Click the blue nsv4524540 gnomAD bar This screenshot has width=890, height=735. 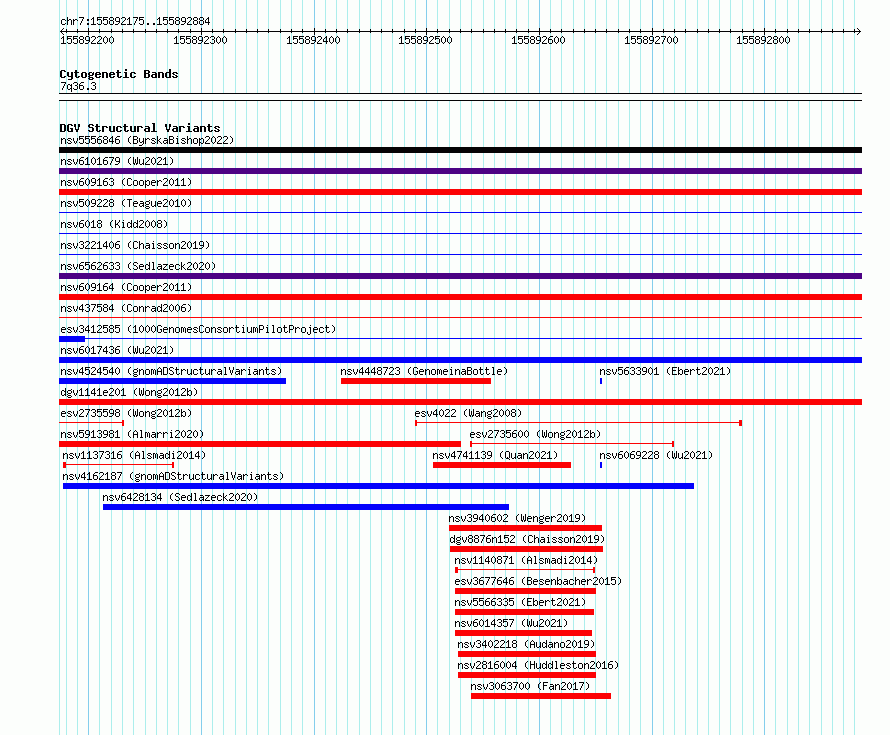173,381
